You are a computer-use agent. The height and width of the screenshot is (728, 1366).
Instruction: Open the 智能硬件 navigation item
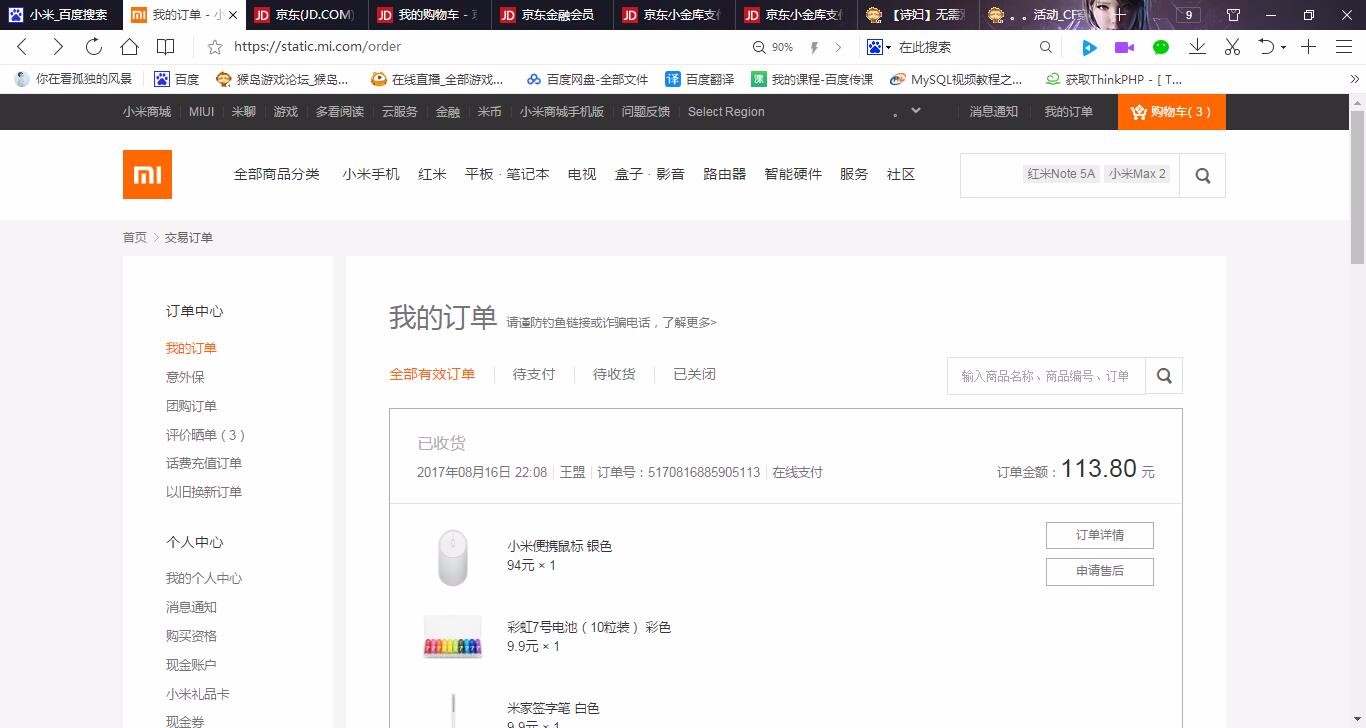tap(793, 174)
